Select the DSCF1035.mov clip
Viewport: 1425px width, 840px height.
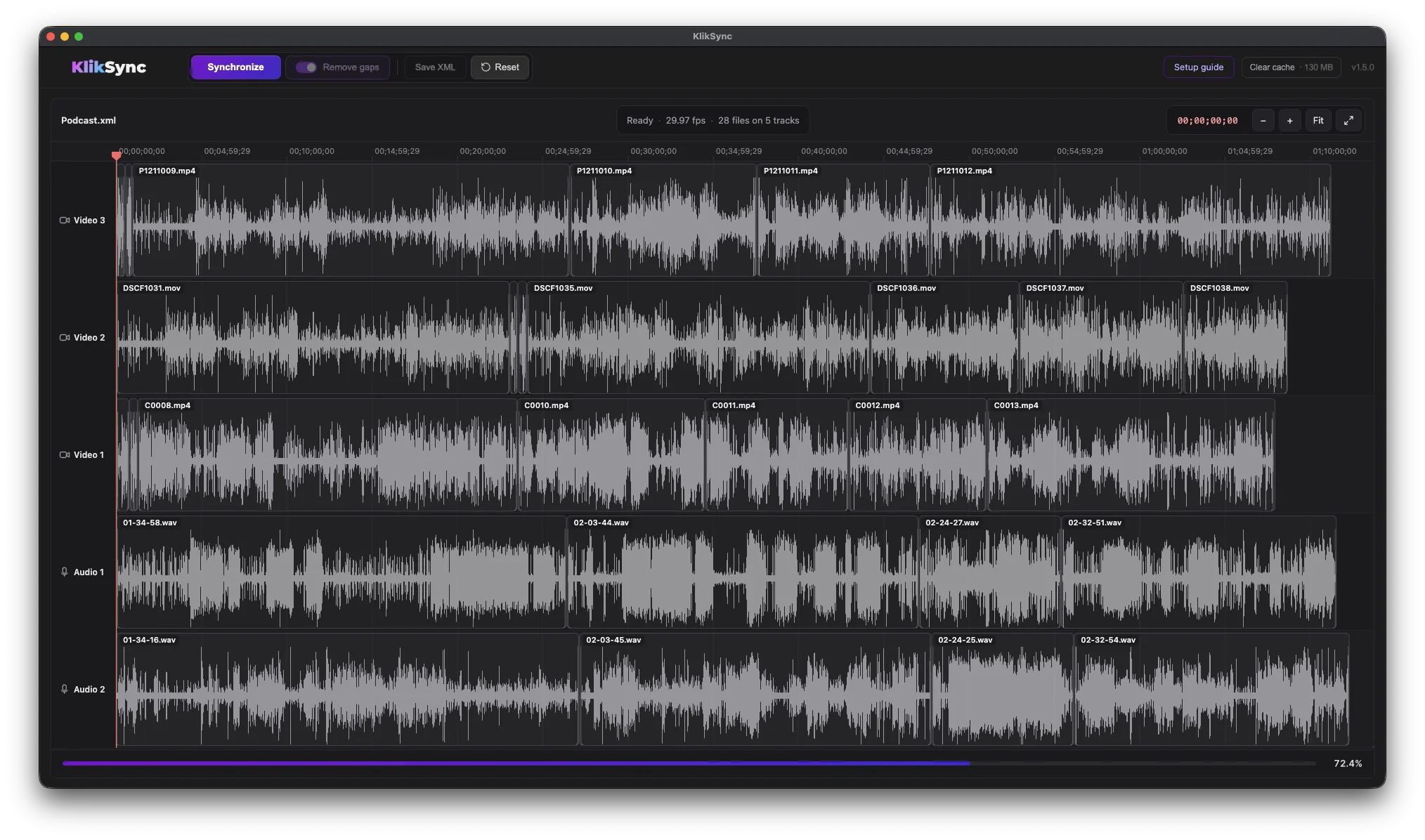pyautogui.click(x=698, y=338)
